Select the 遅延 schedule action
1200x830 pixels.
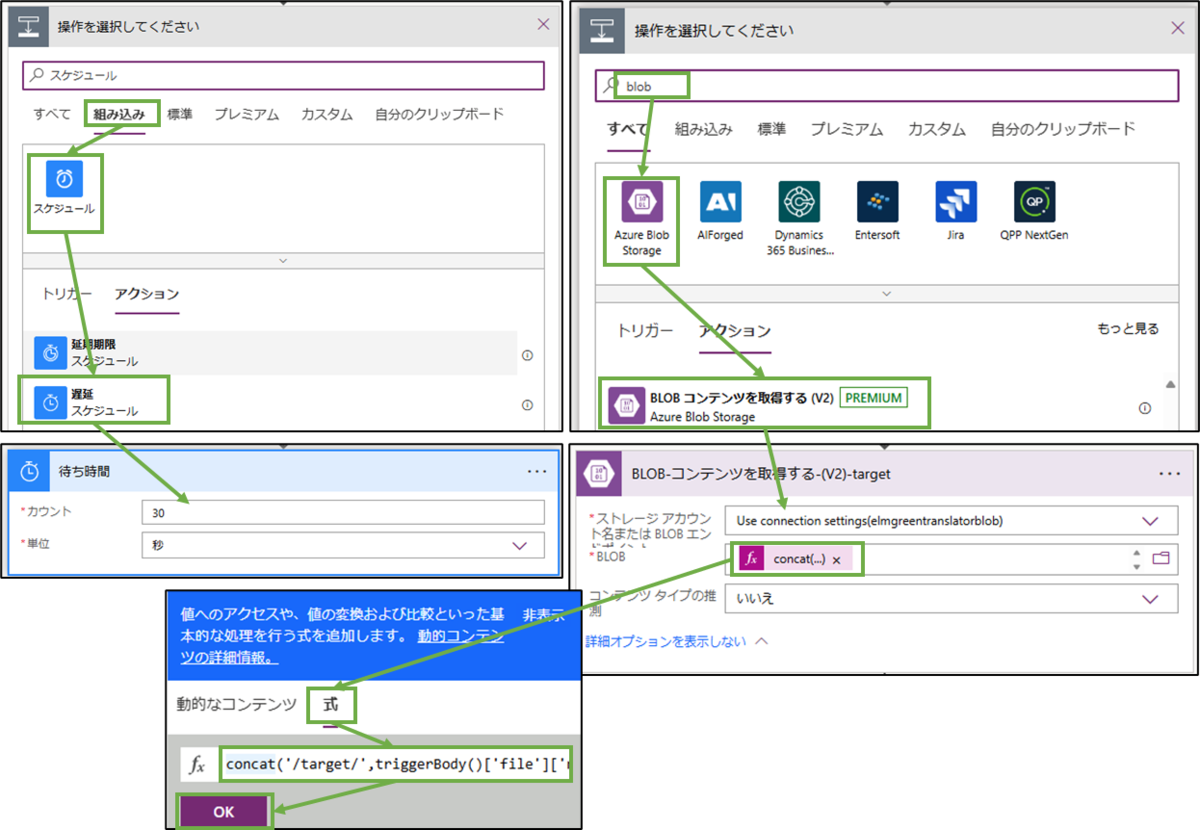click(x=272, y=403)
